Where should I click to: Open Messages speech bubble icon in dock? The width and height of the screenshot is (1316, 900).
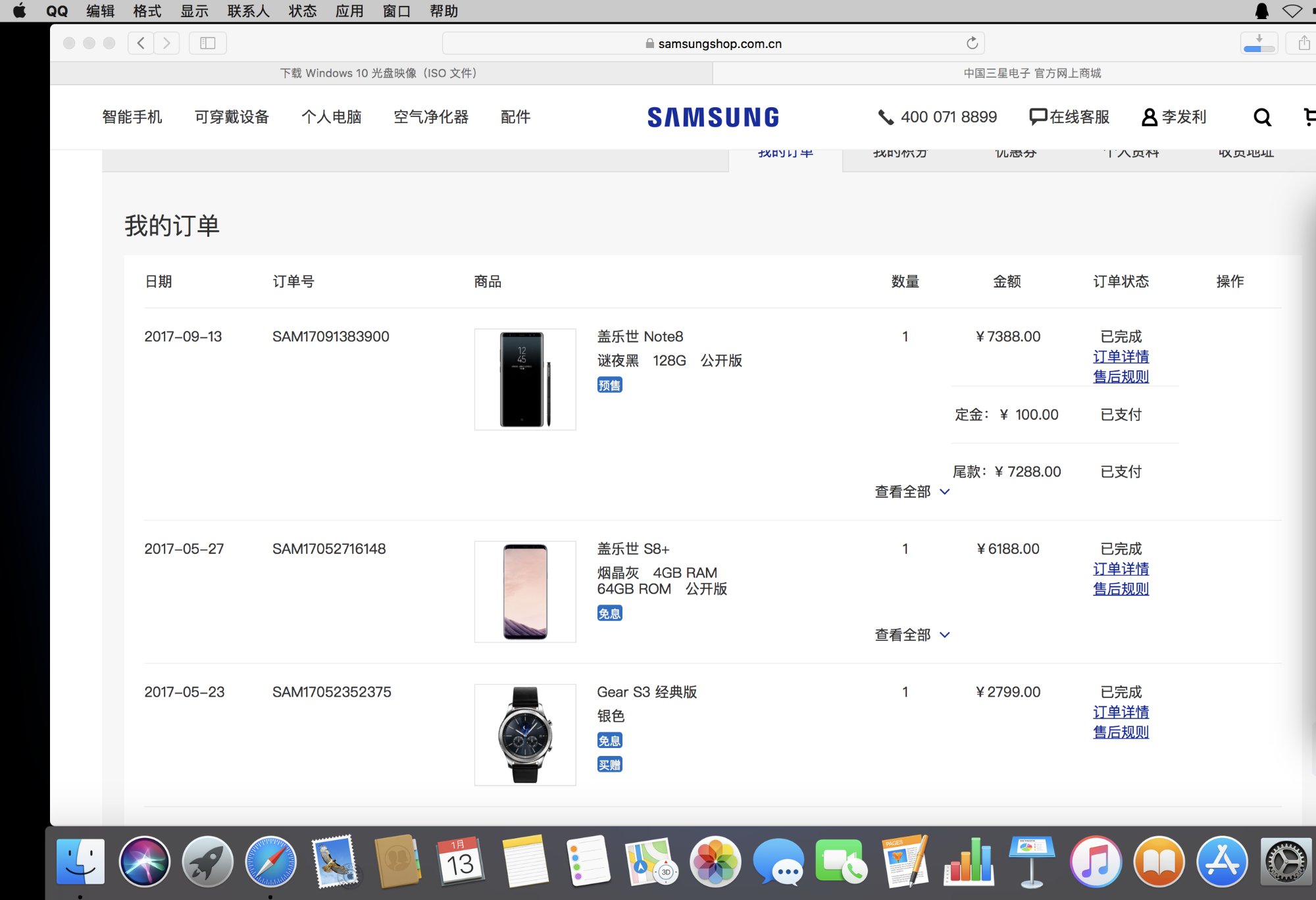click(x=778, y=861)
